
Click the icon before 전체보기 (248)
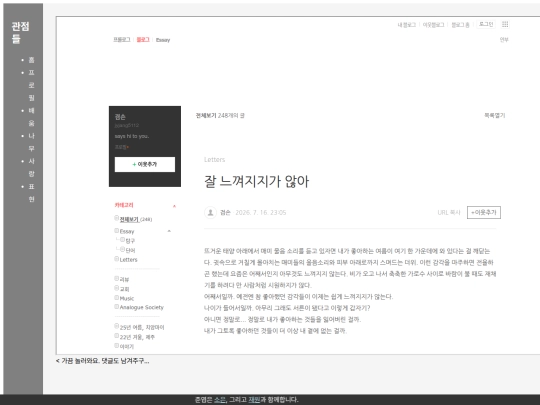[x=116, y=218]
